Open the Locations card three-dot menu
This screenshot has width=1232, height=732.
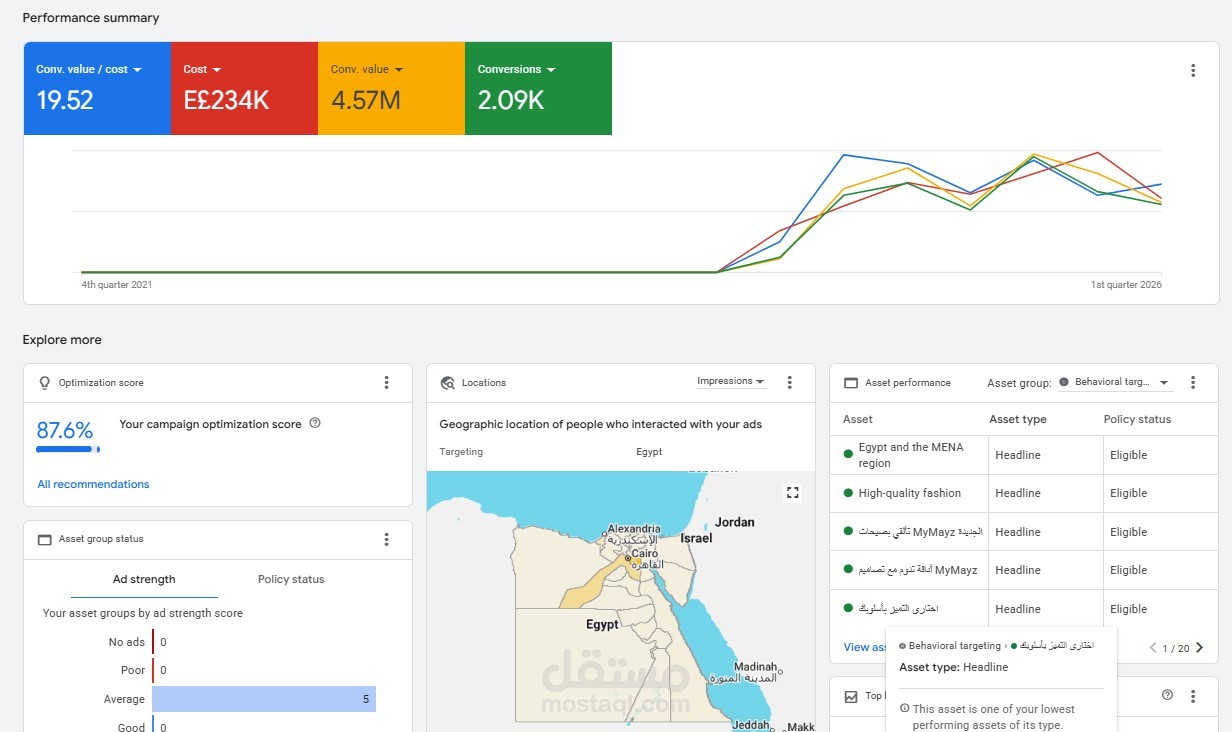(789, 383)
